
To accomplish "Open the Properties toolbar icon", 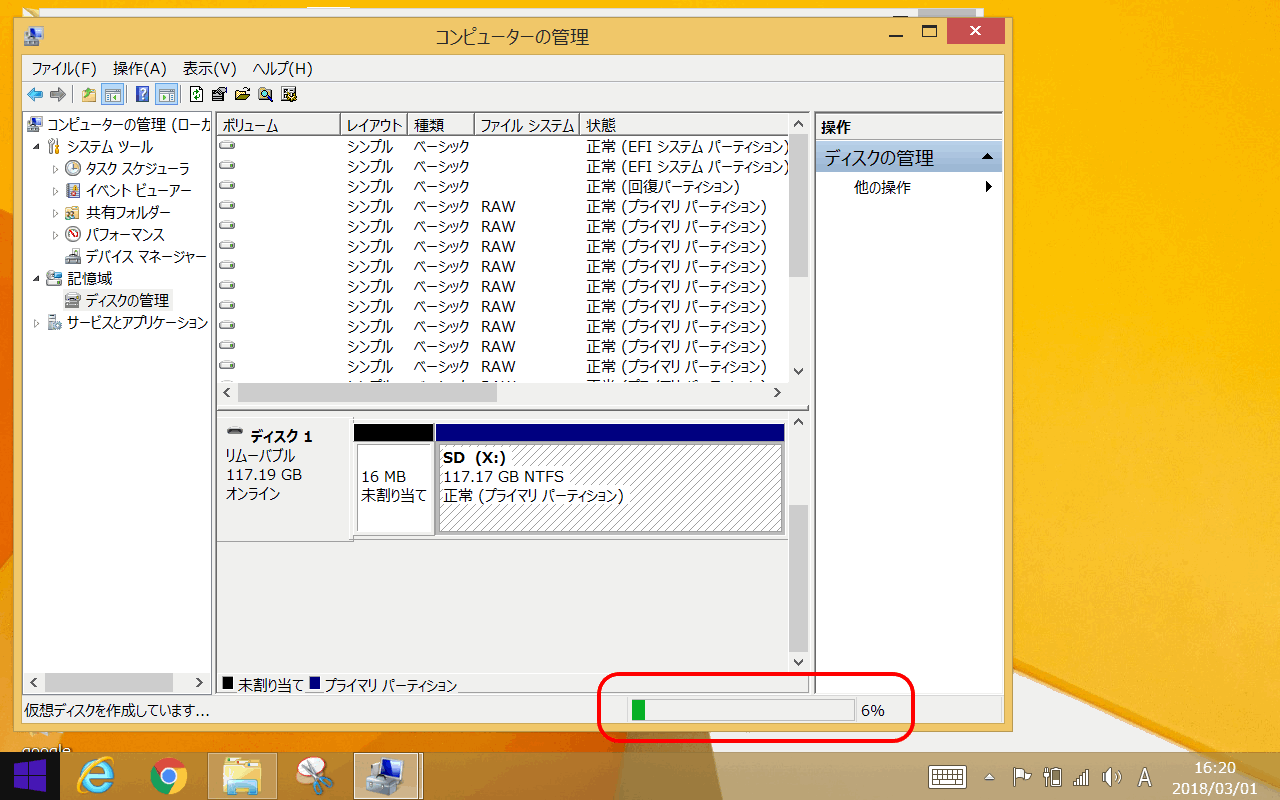I will [x=219, y=95].
